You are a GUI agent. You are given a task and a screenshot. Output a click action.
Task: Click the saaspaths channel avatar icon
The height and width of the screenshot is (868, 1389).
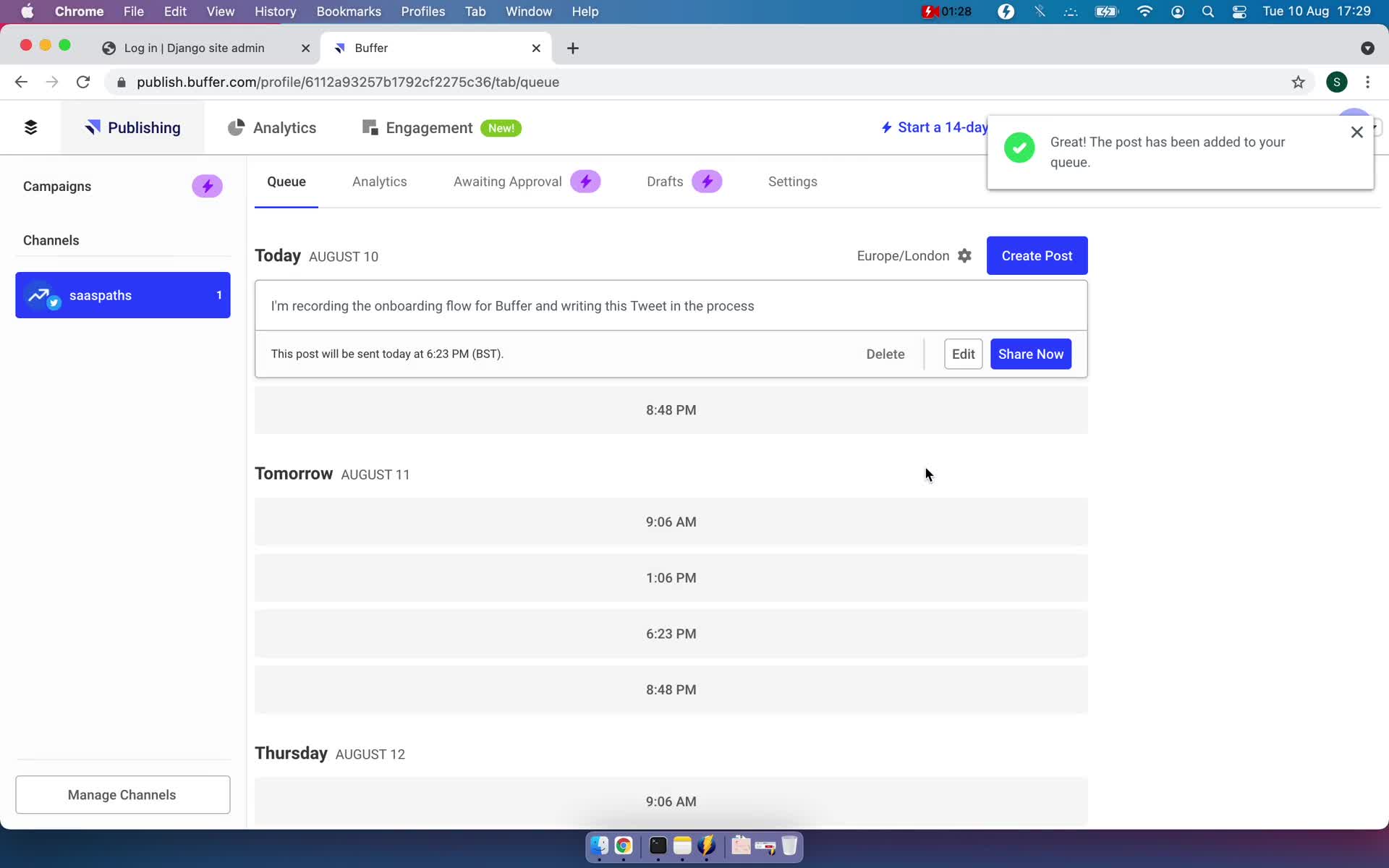click(x=42, y=295)
